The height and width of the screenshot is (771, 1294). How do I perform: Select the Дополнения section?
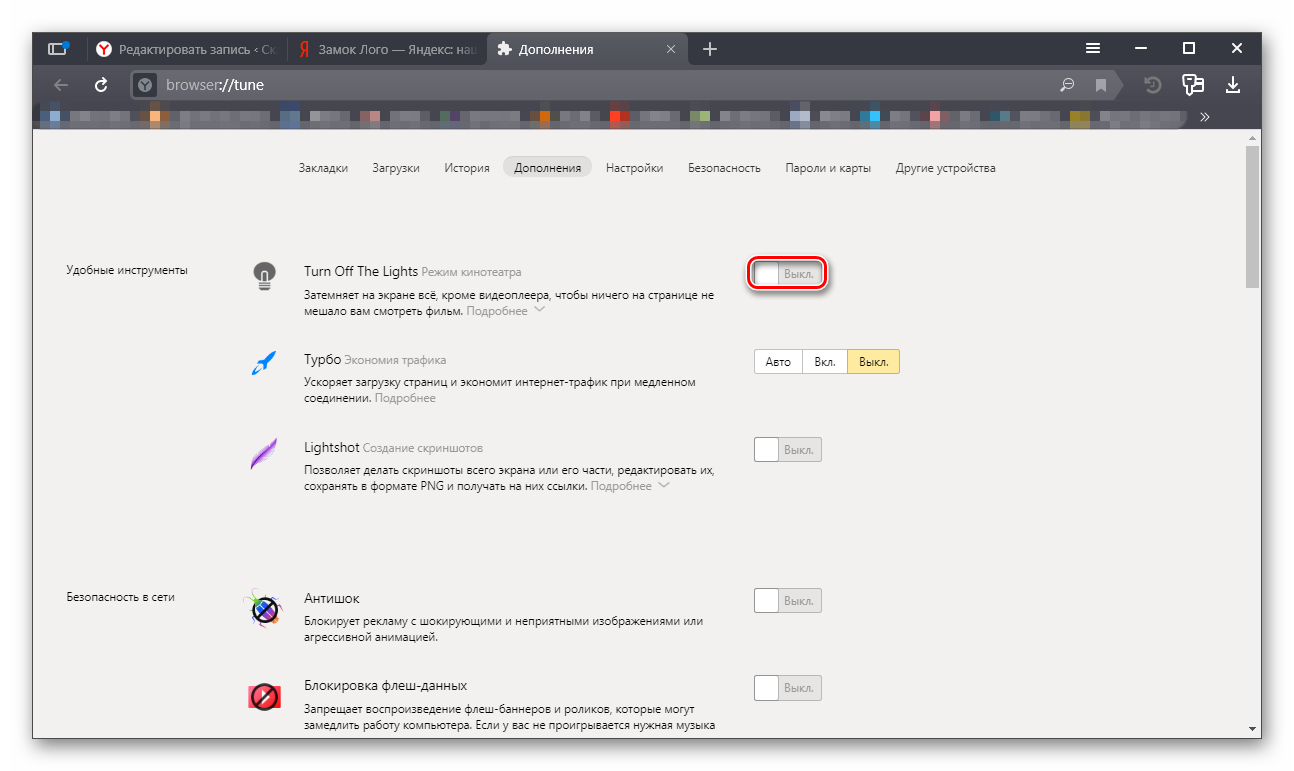coord(547,168)
